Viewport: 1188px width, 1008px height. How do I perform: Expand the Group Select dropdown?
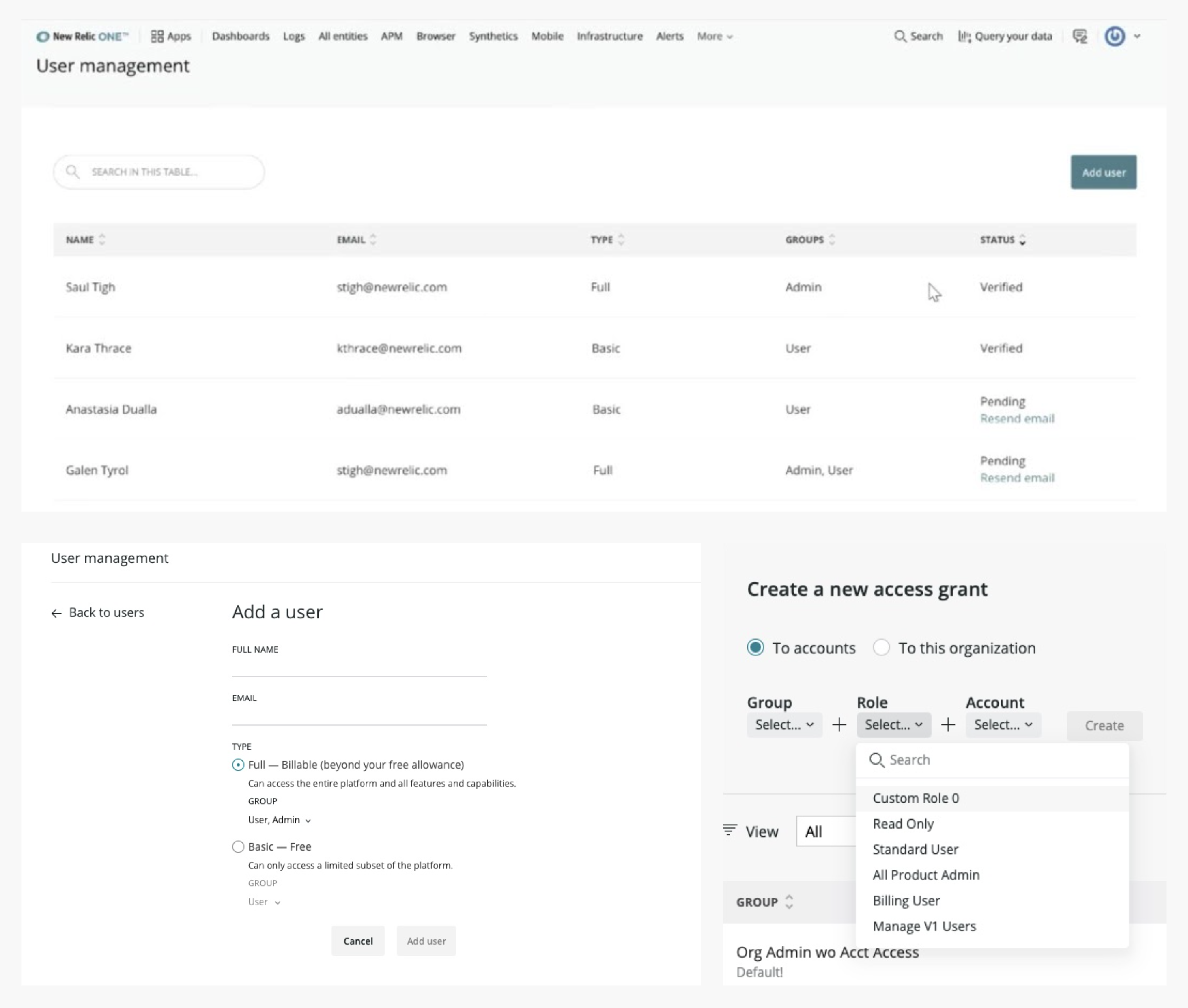pyautogui.click(x=784, y=725)
